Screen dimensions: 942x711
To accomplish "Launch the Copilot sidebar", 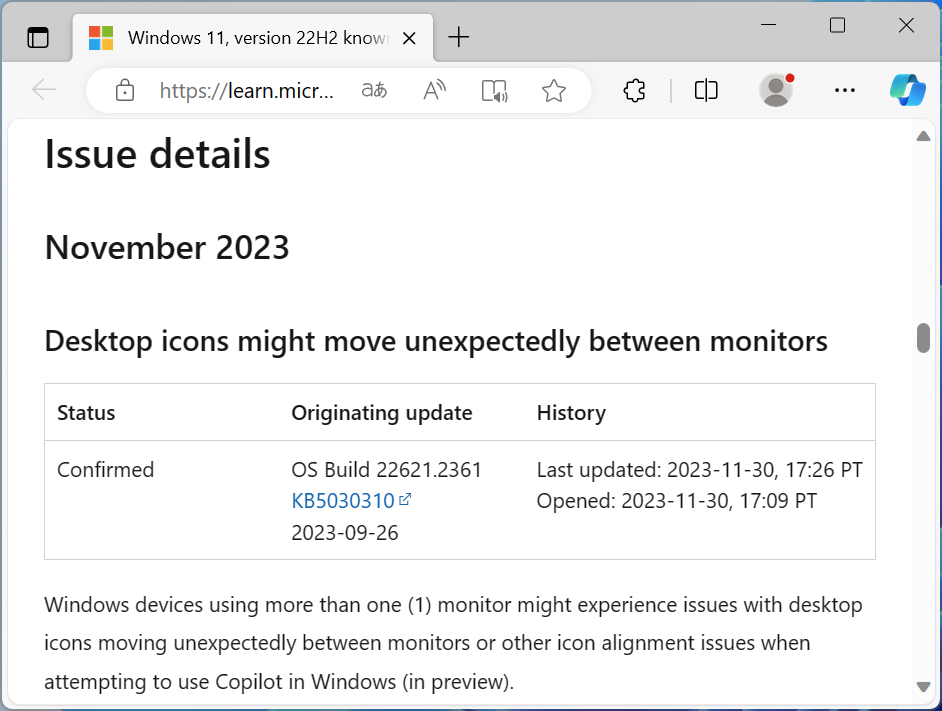I will click(908, 91).
